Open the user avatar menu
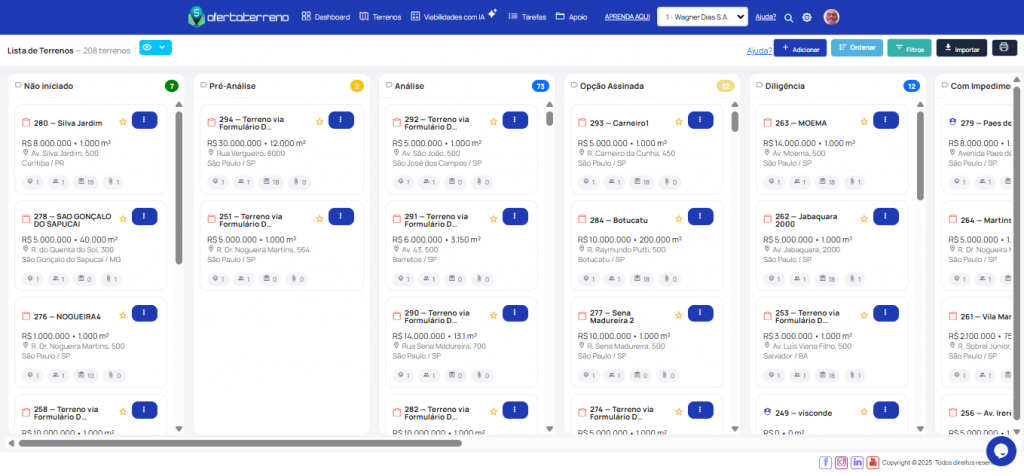 click(x=831, y=17)
